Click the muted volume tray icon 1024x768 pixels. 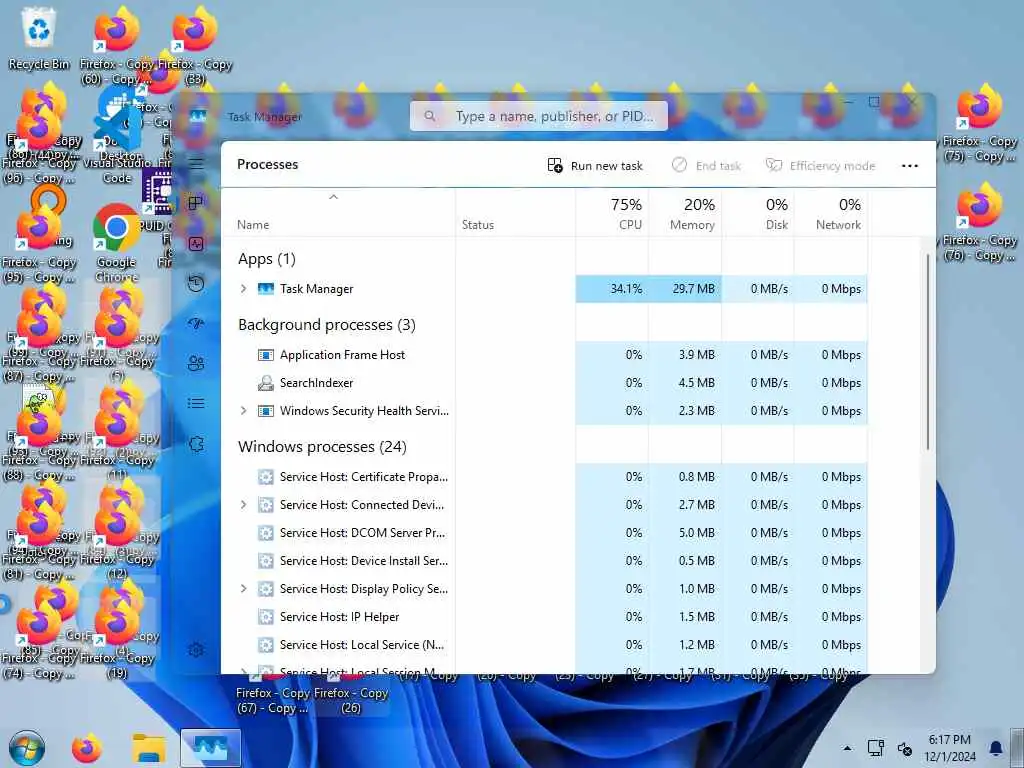point(904,748)
